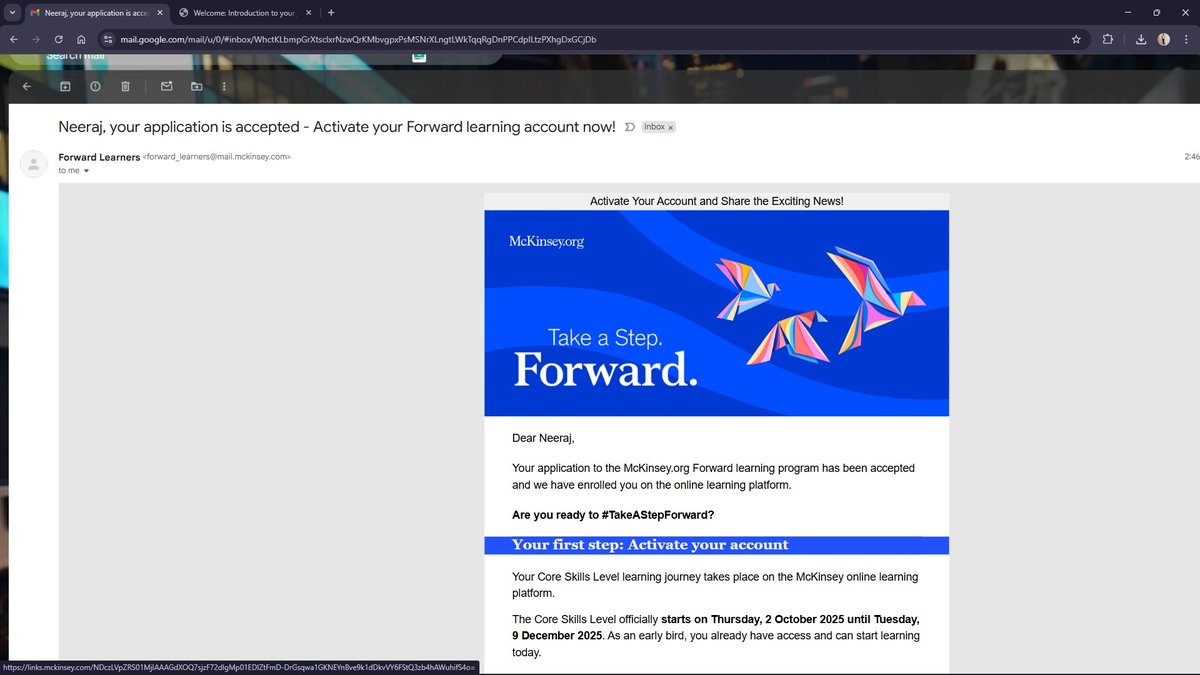Archive this email

65,87
